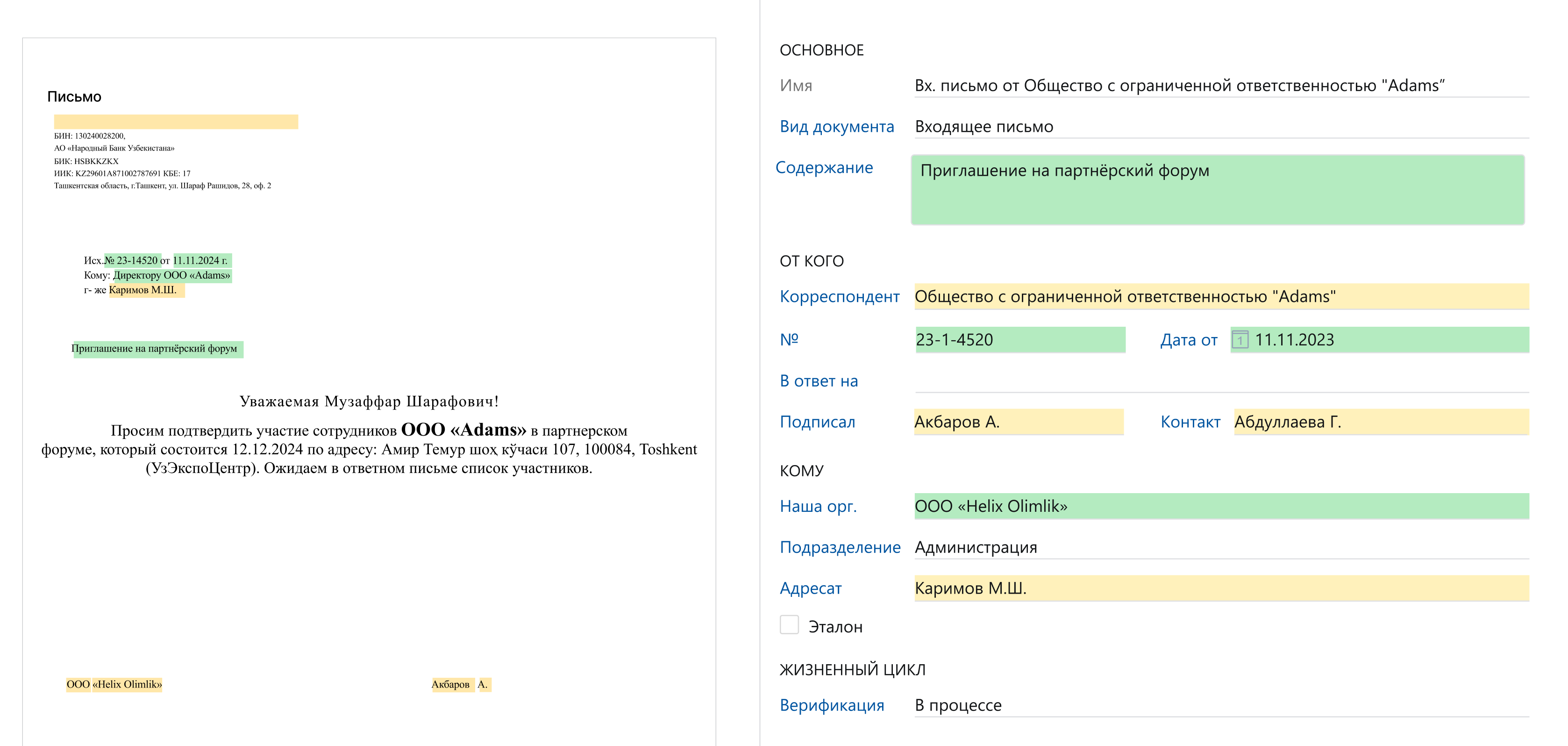1568x746 pixels.
Task: Click the БИК: HSBKKZKX line
Action: (86, 161)
